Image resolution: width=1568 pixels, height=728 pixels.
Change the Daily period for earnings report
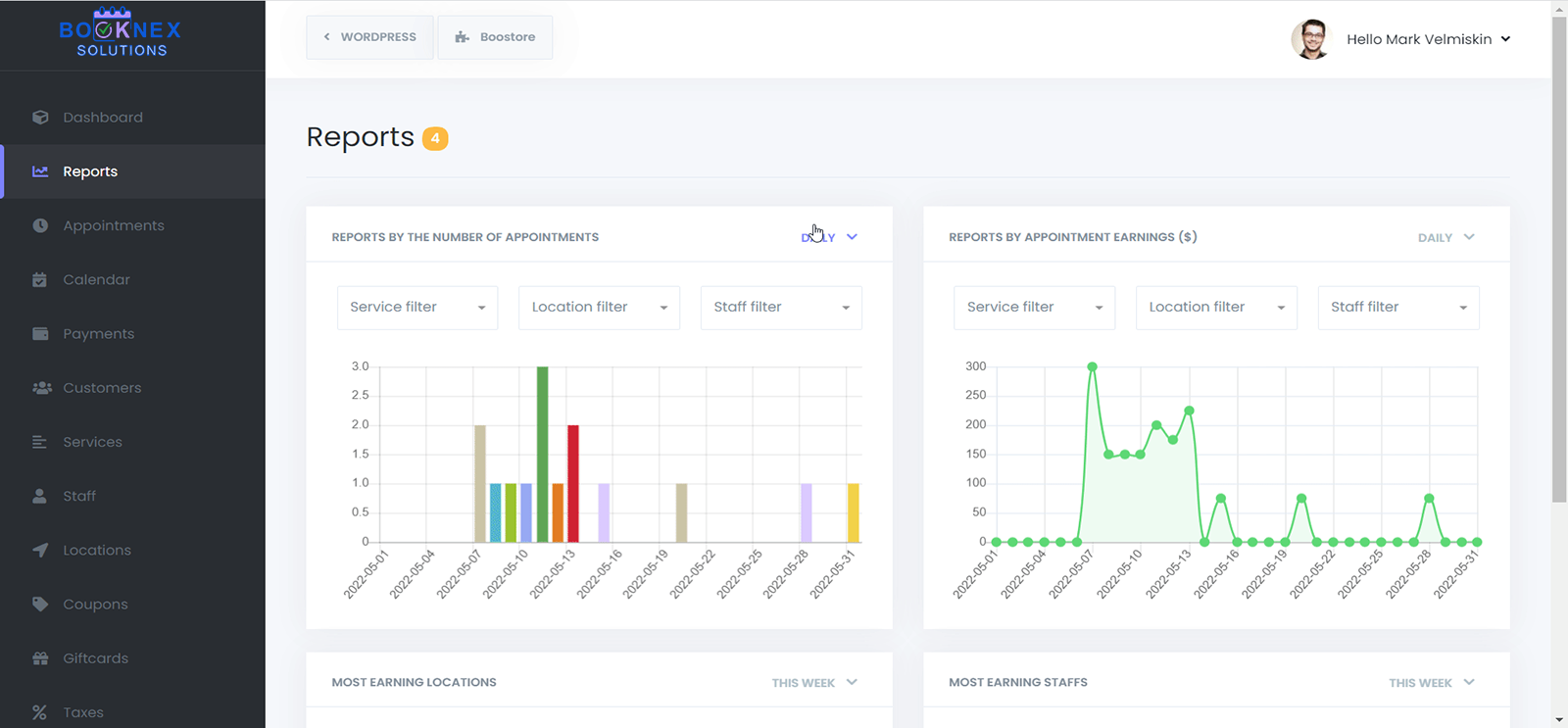pos(1445,237)
